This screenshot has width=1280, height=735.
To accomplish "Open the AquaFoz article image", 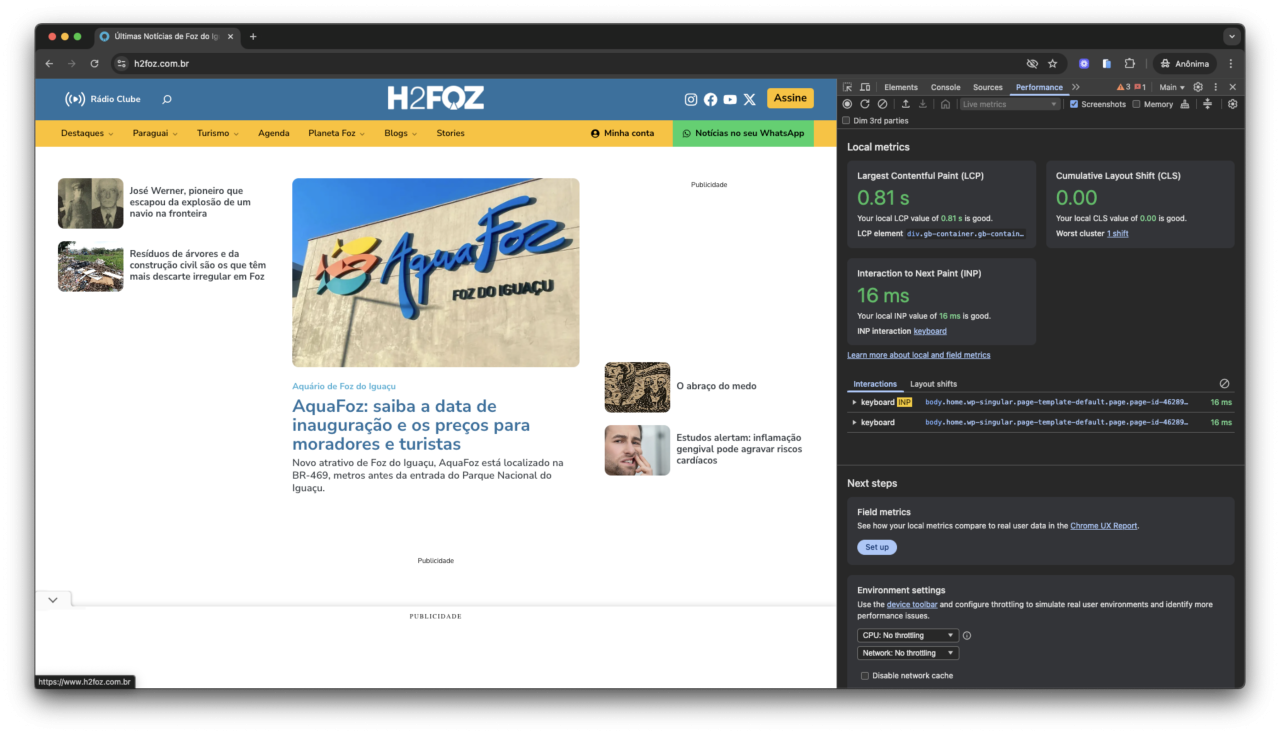I will coord(435,272).
